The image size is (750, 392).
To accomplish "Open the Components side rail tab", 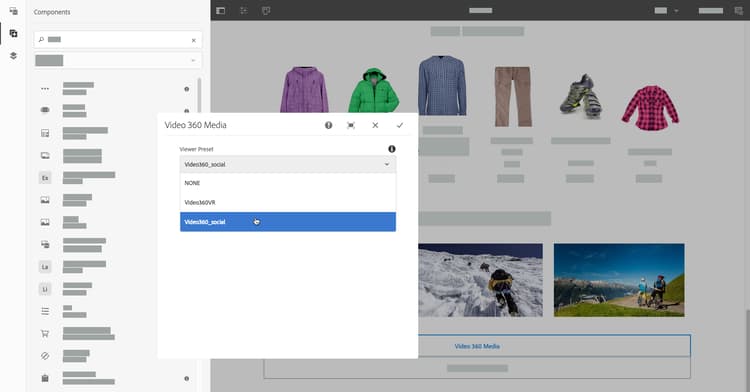I will (x=13, y=33).
